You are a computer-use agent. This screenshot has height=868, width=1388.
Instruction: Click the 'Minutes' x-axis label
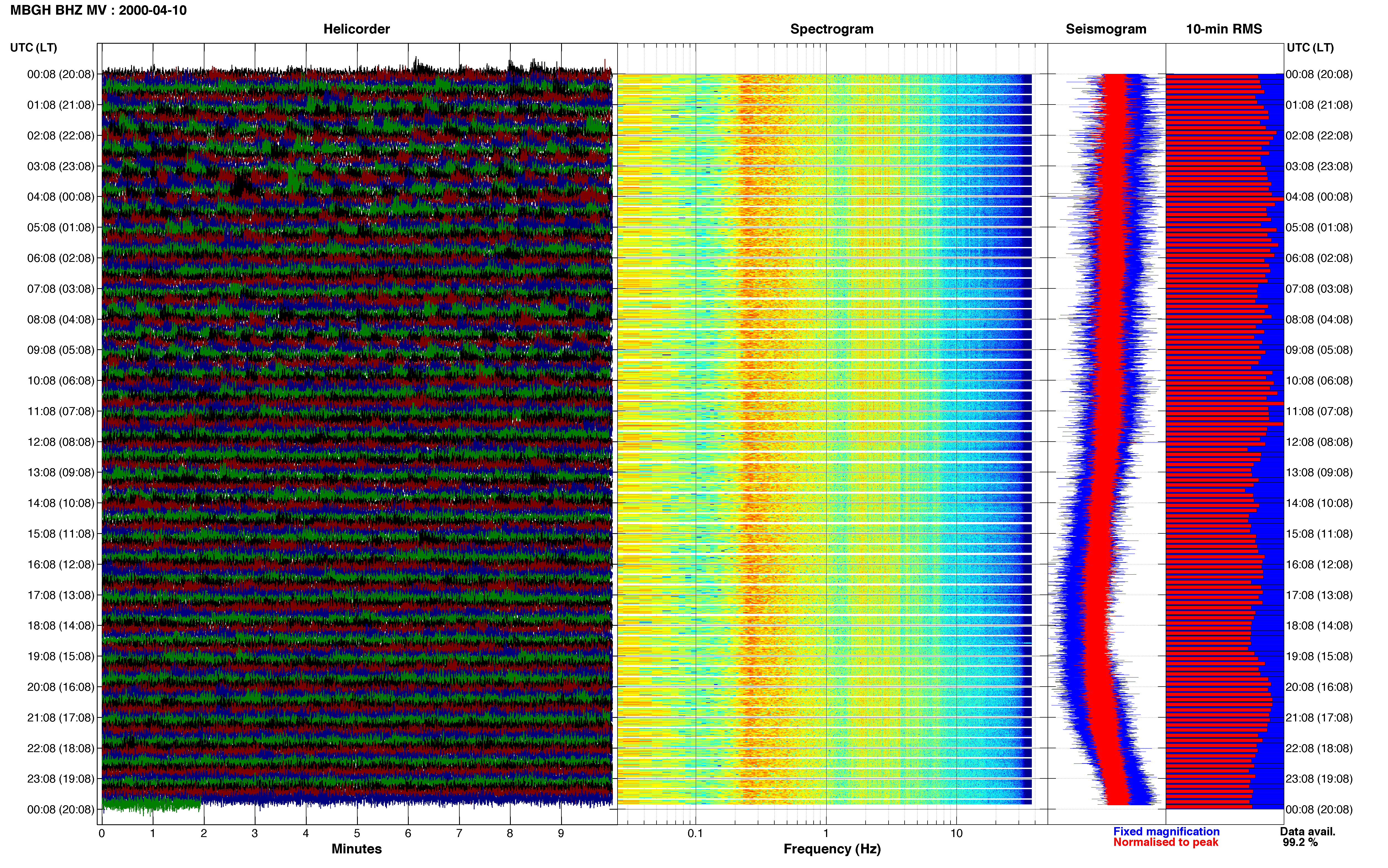click(356, 848)
